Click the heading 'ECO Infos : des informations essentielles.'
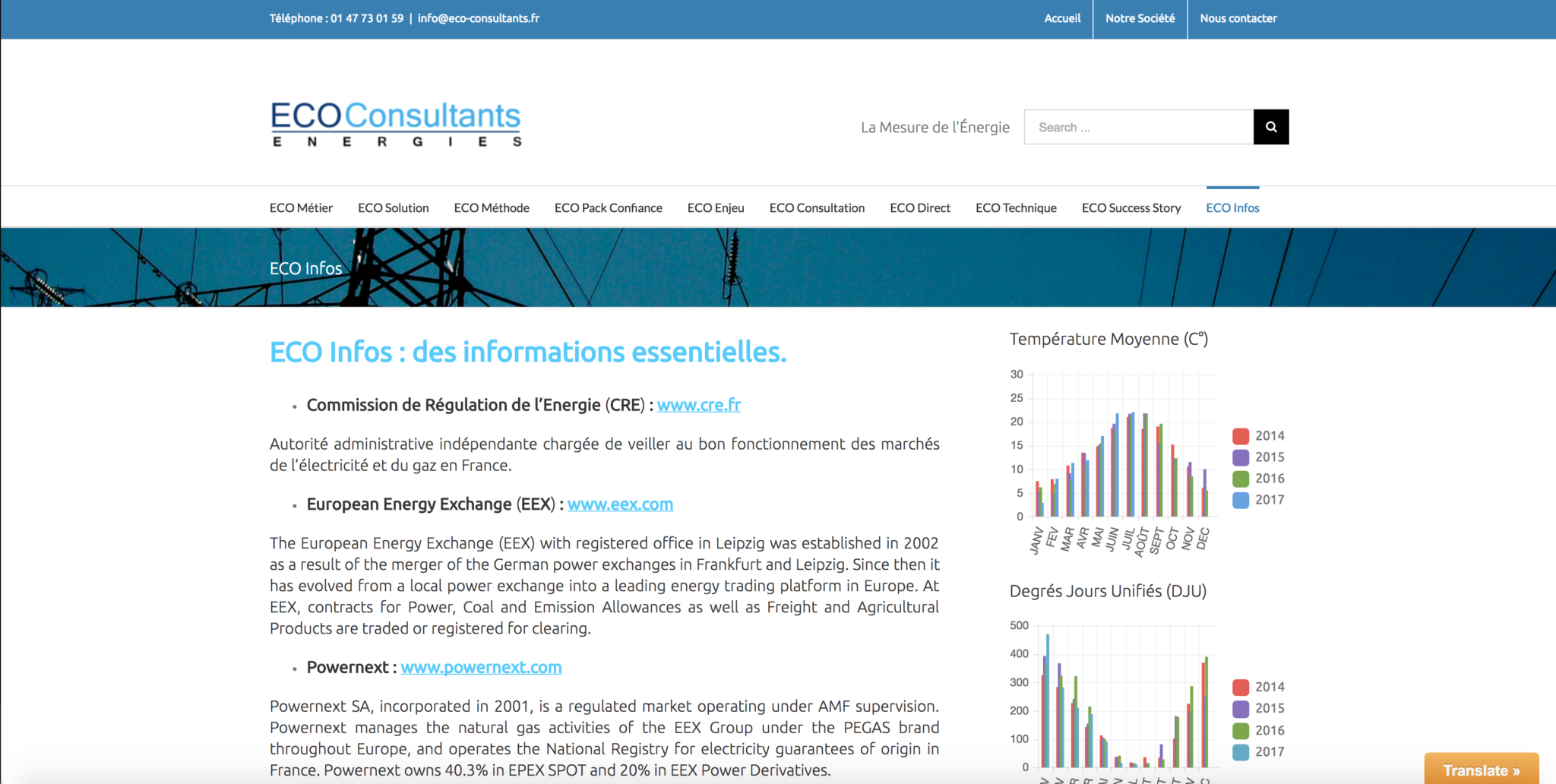 coord(528,352)
